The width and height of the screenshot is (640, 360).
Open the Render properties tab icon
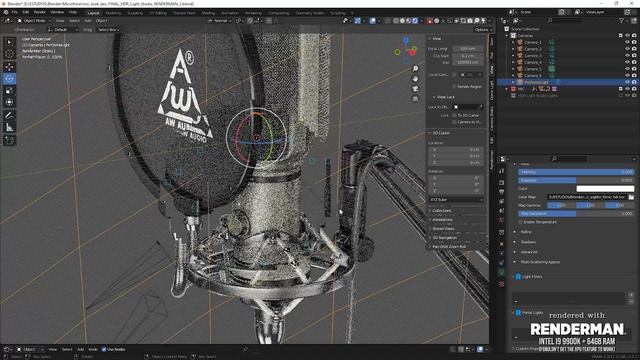(x=502, y=182)
